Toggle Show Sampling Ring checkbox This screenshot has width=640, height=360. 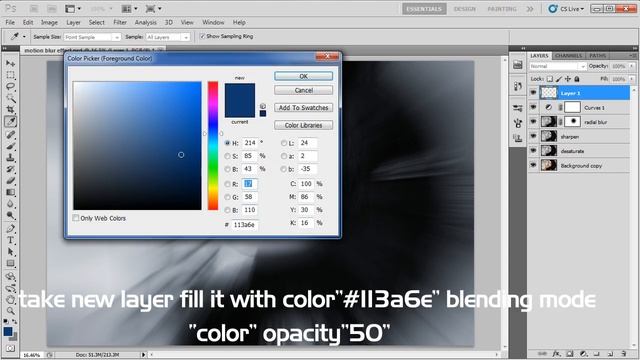(x=202, y=36)
